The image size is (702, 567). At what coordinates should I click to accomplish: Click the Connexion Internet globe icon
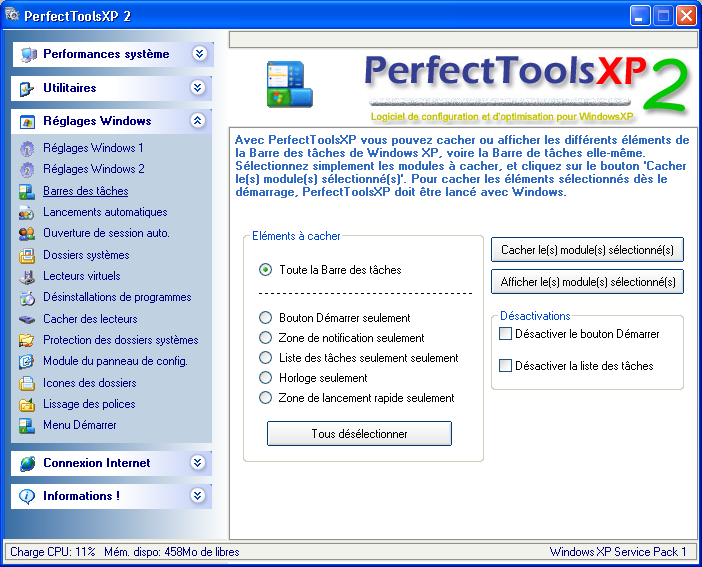tap(27, 464)
